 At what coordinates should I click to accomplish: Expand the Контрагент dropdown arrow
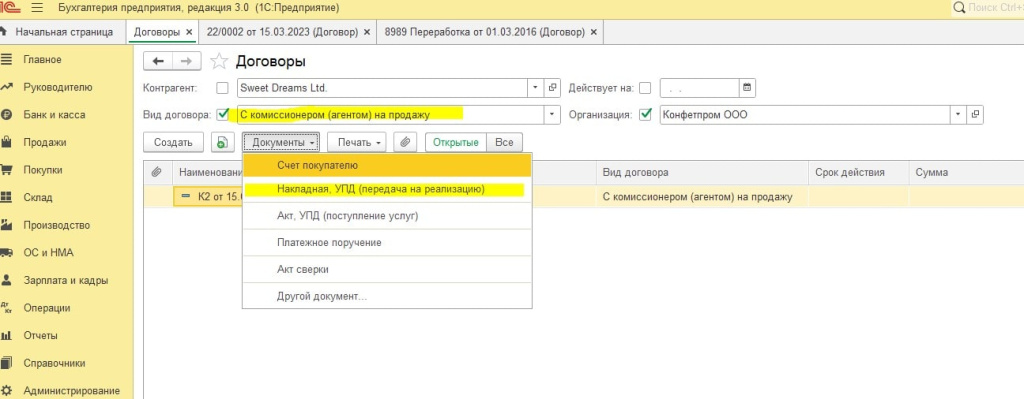(536, 88)
